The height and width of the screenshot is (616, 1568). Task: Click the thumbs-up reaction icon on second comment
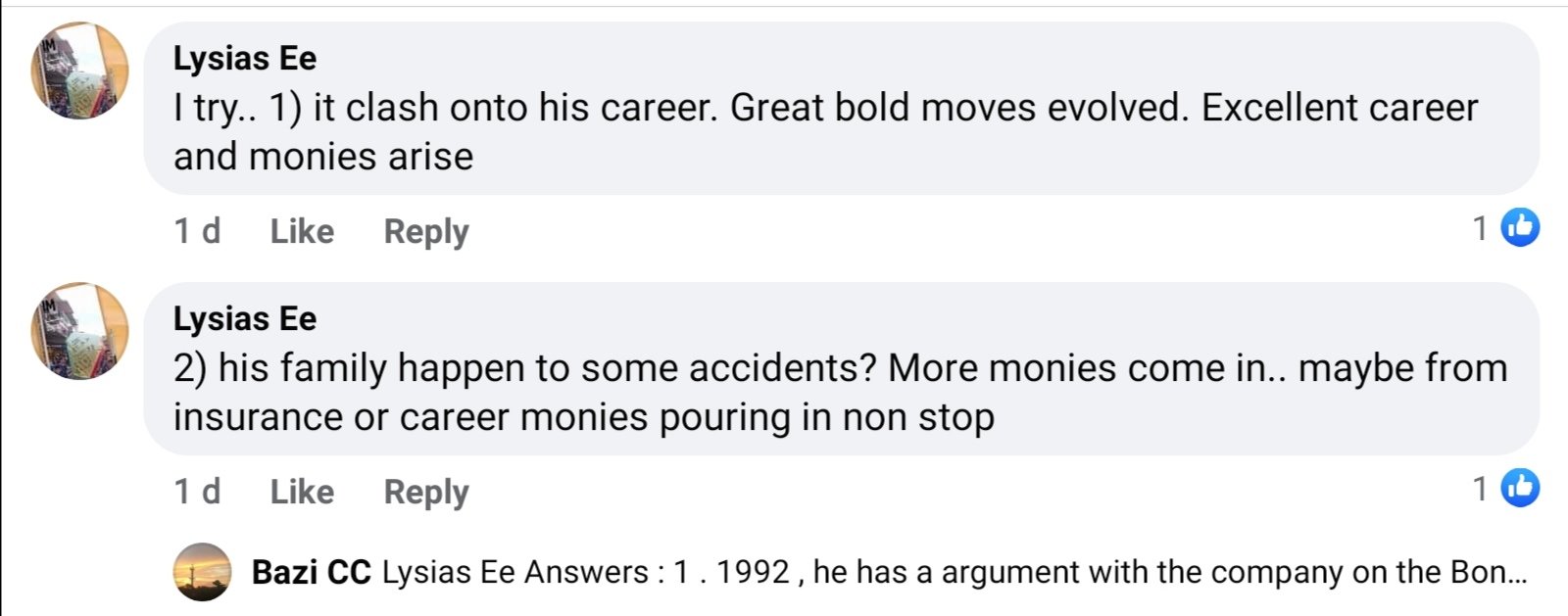(1520, 488)
